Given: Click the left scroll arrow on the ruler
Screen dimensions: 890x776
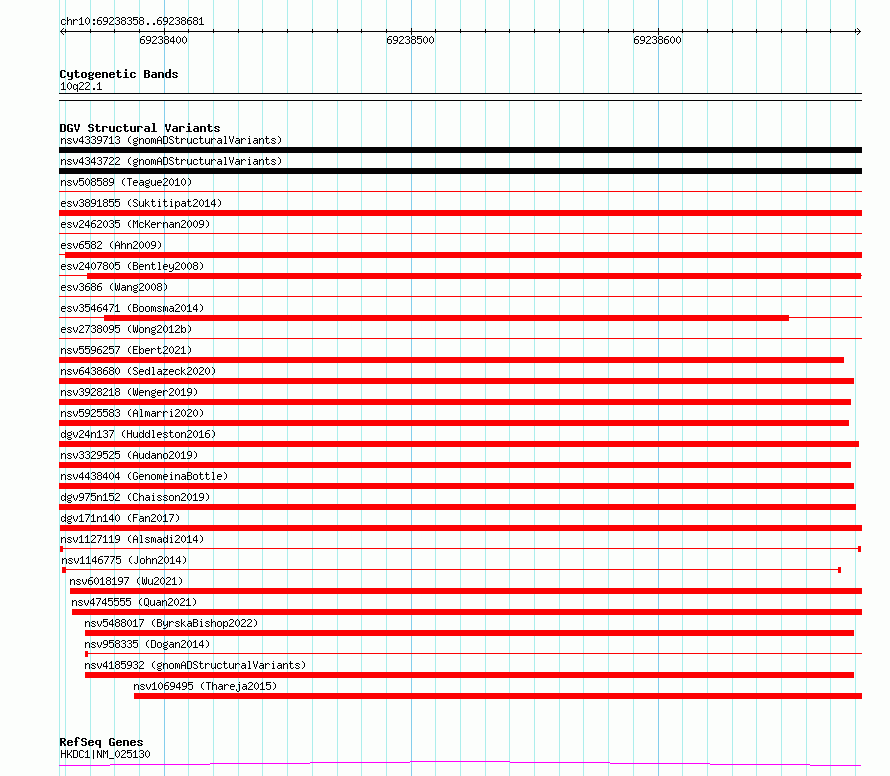Looking at the screenshot, I should [63, 32].
